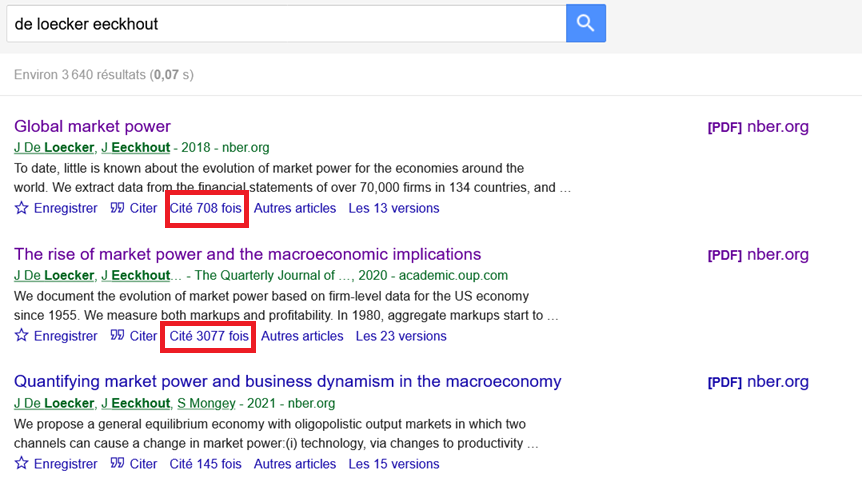The height and width of the screenshot is (490, 862).
Task: Open Autres articles for Global market power
Action: (x=295, y=208)
